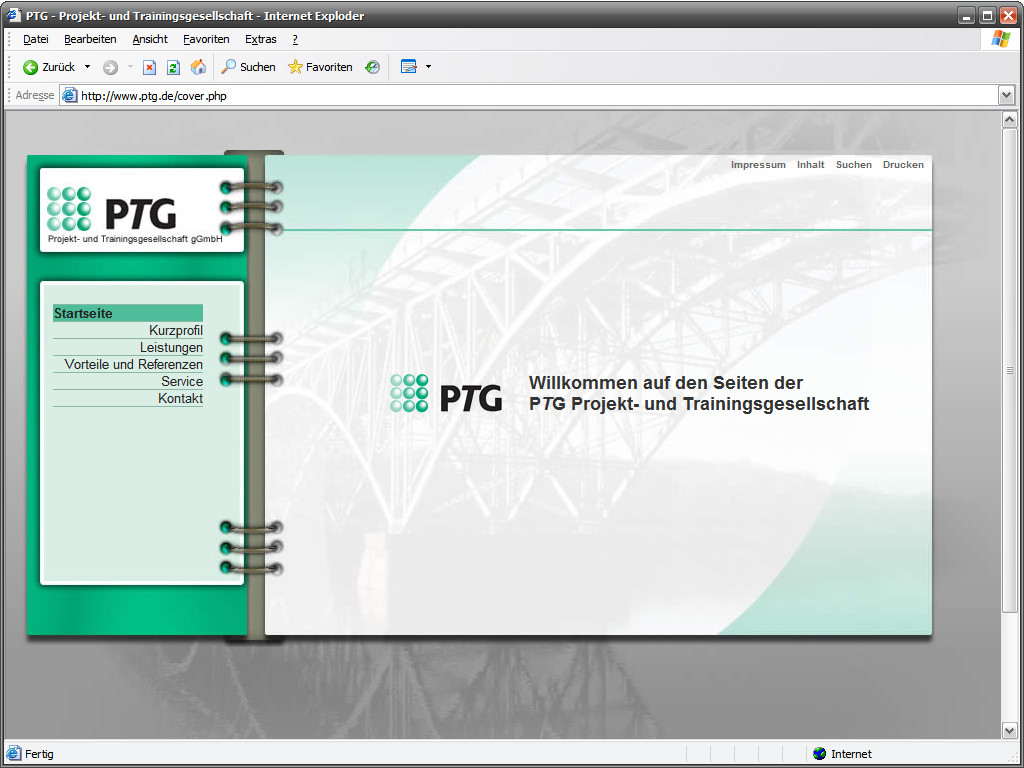The width and height of the screenshot is (1024, 768).
Task: Click the Willkommen auf den Seiten der heading
Action: click(665, 383)
